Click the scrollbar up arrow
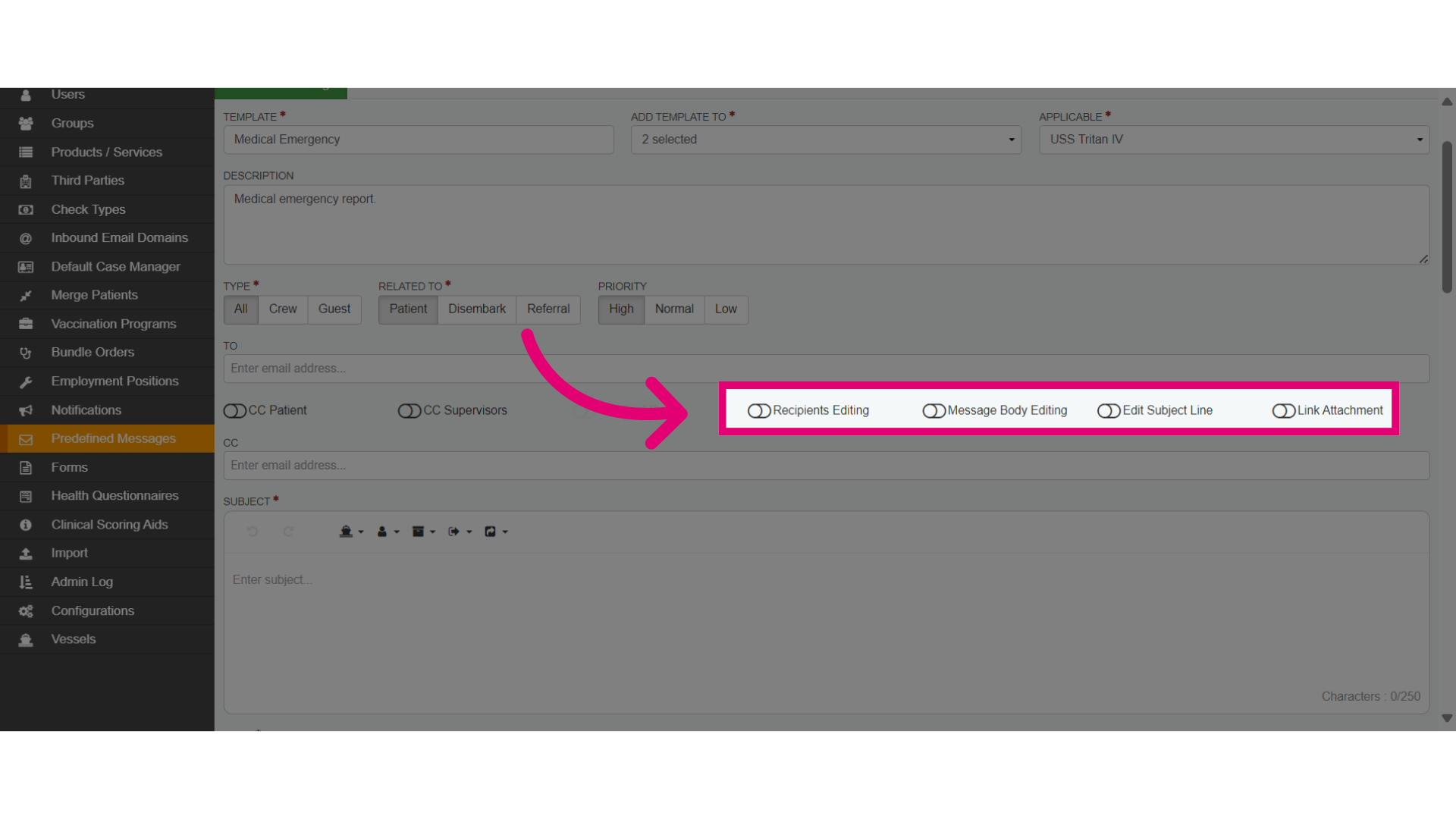 [1447, 102]
